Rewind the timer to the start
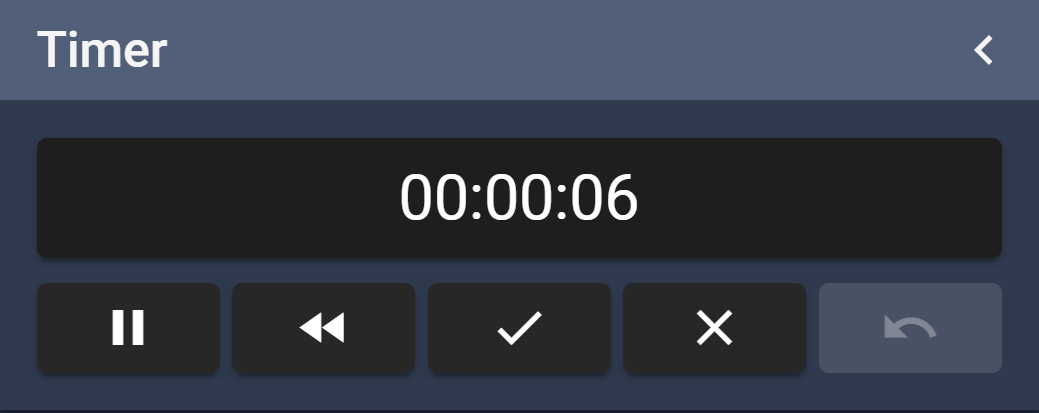 pyautogui.click(x=323, y=328)
